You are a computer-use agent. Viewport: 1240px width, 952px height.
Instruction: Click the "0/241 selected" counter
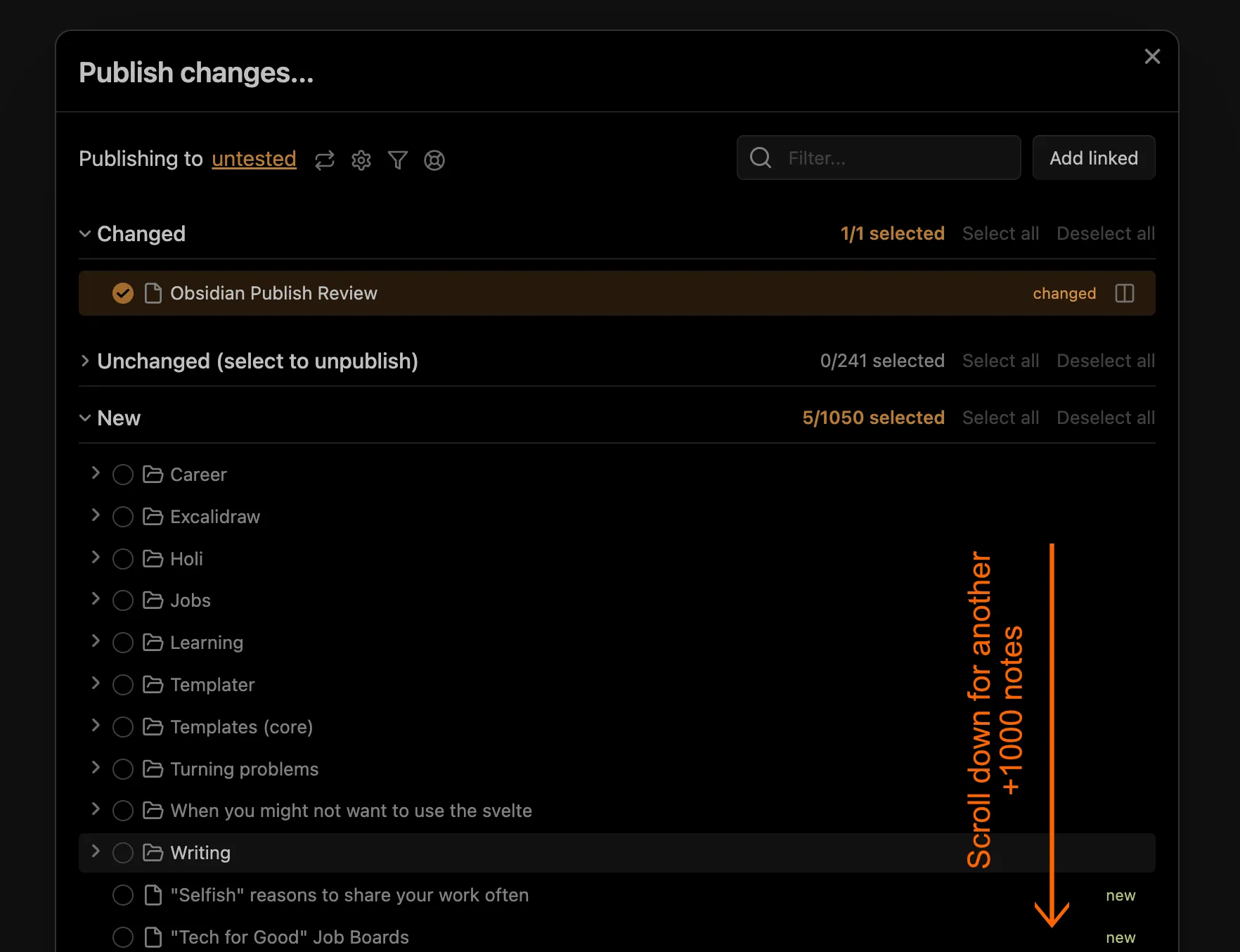click(882, 361)
